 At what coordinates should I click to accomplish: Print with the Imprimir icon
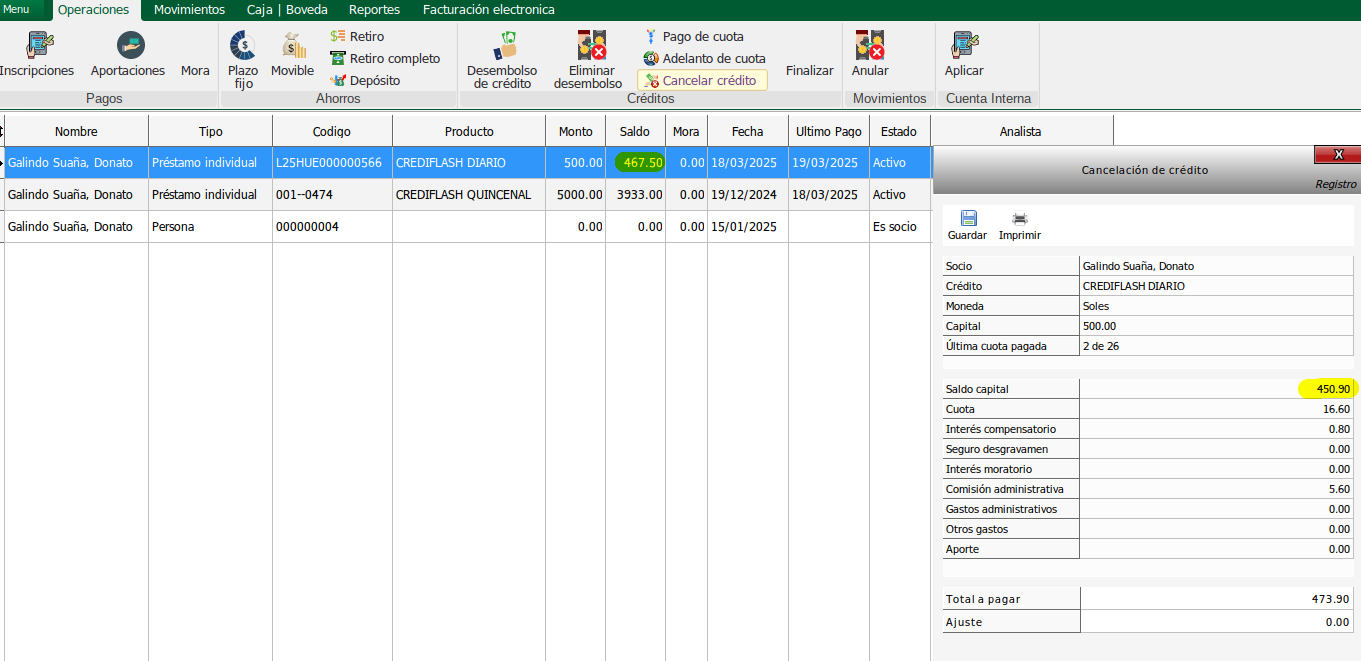point(1019,219)
